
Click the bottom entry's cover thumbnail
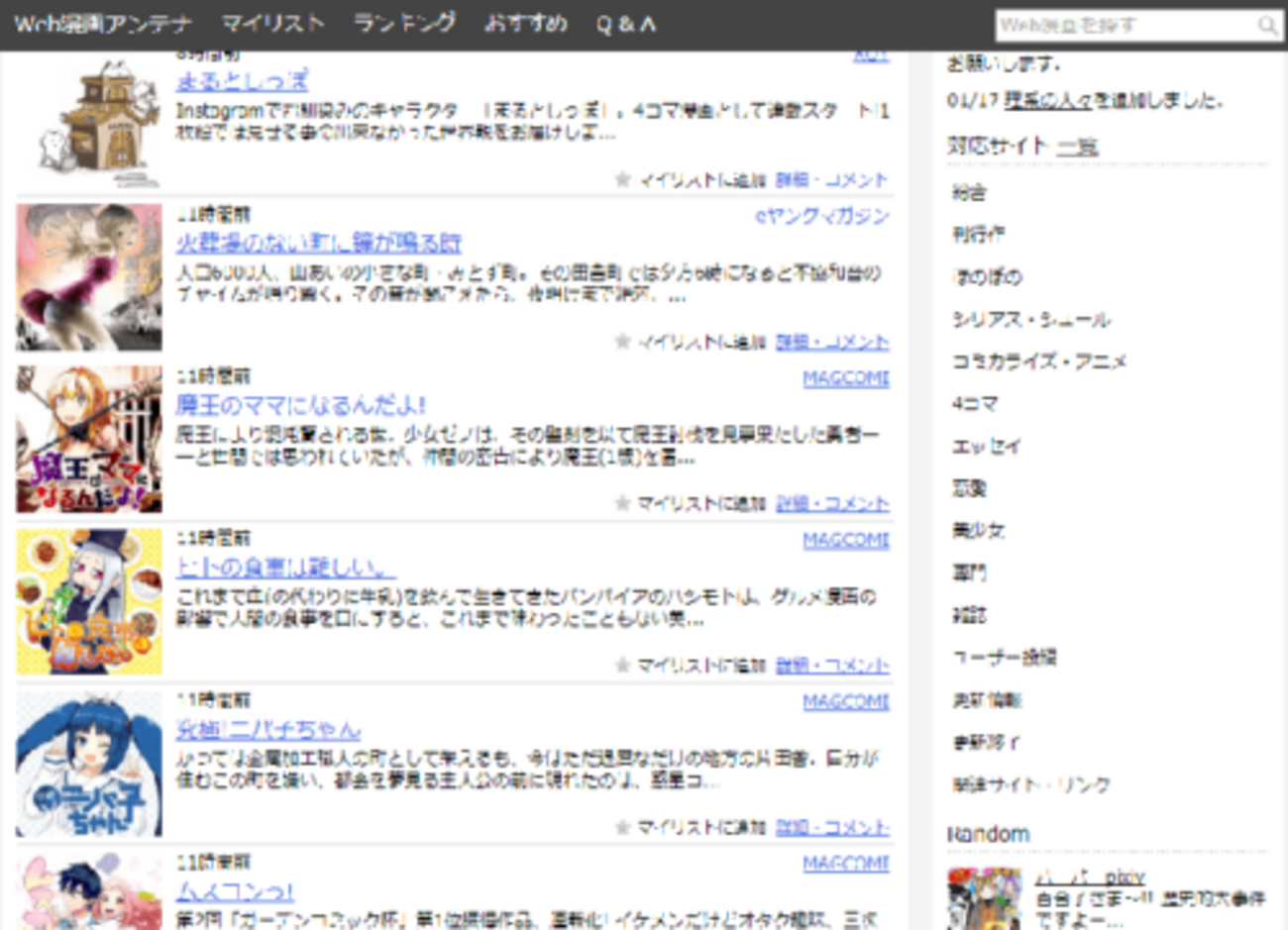[89, 891]
